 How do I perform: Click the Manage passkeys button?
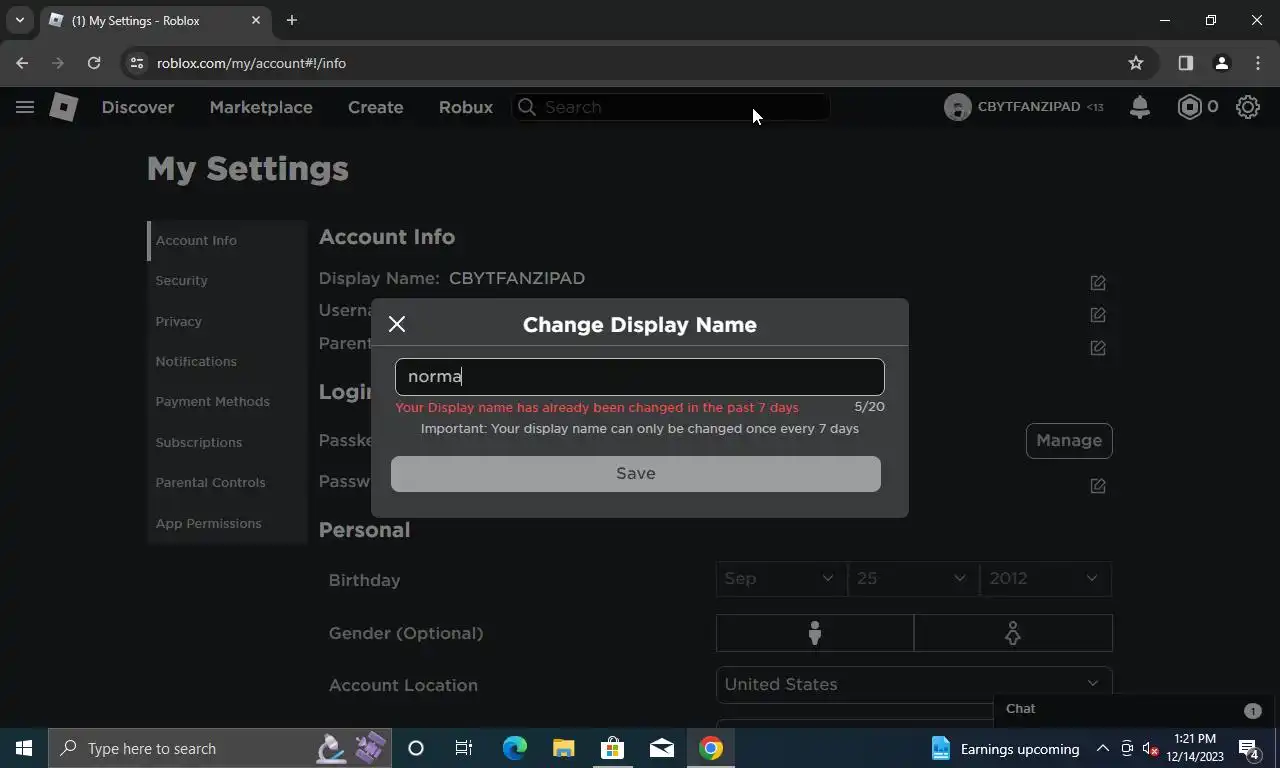[x=1069, y=441]
